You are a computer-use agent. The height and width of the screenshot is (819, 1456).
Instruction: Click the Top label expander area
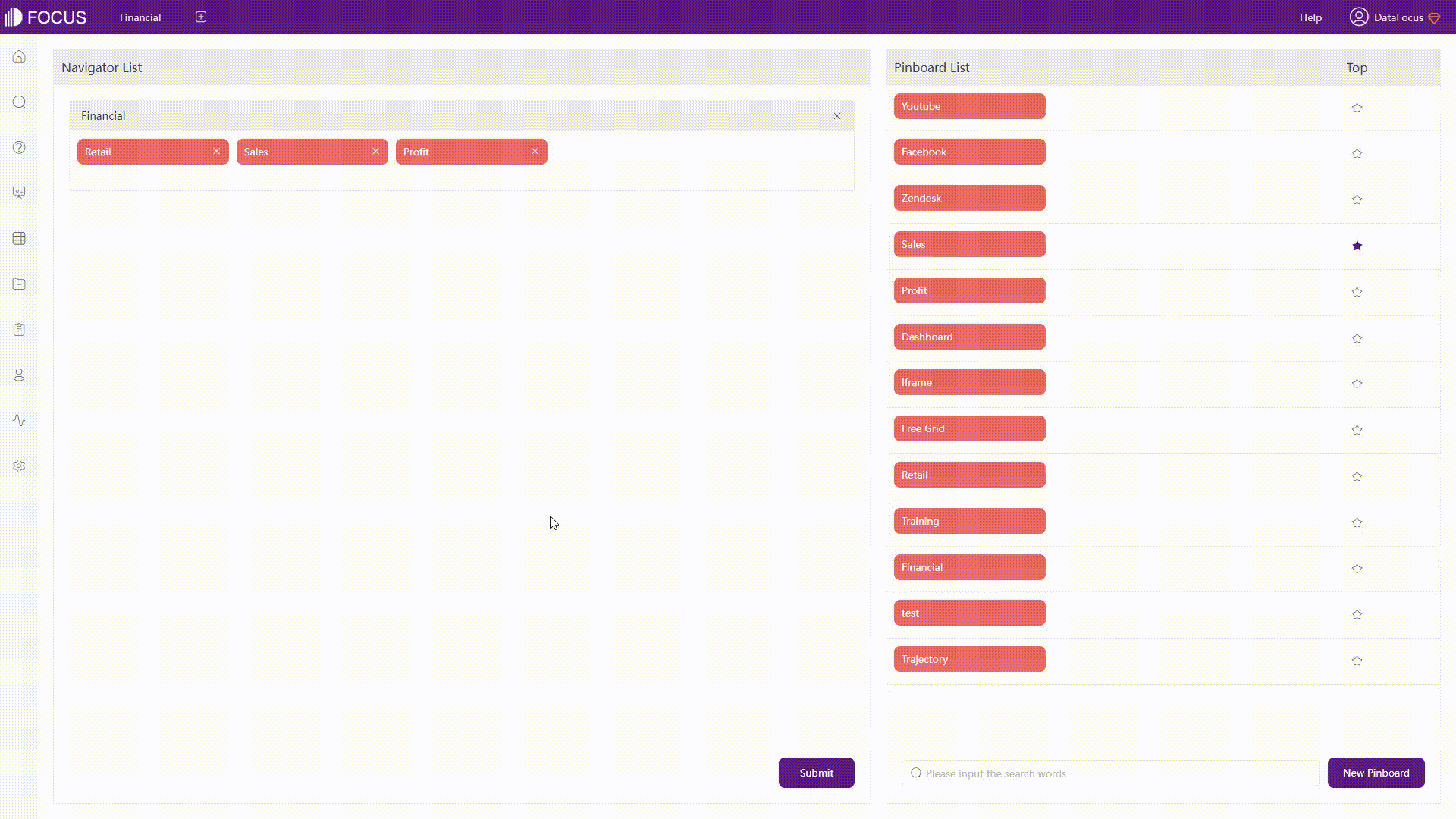1357,67
